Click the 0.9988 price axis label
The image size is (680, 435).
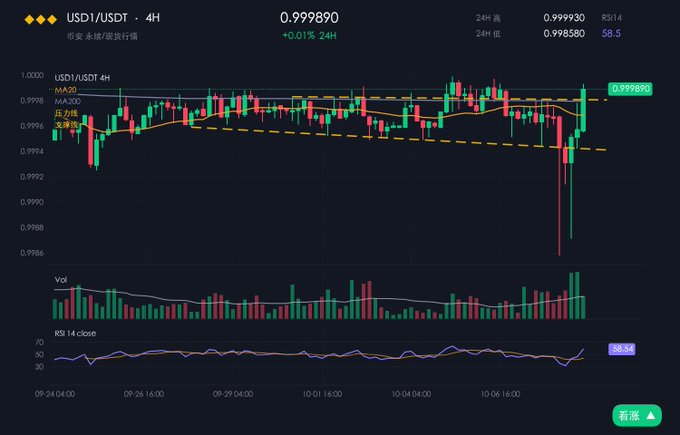tap(32, 228)
